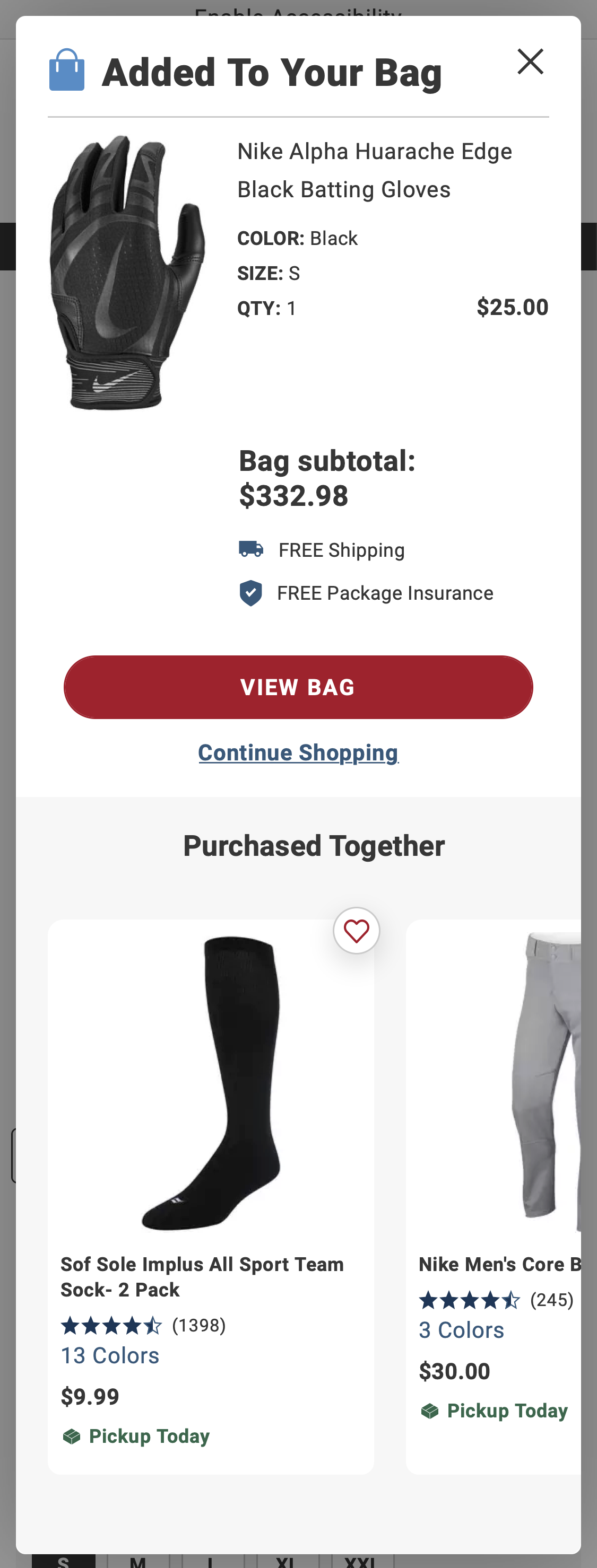Click the pickup box icon under Nike Men's Core pants
The height and width of the screenshot is (1568, 597).
[431, 1411]
